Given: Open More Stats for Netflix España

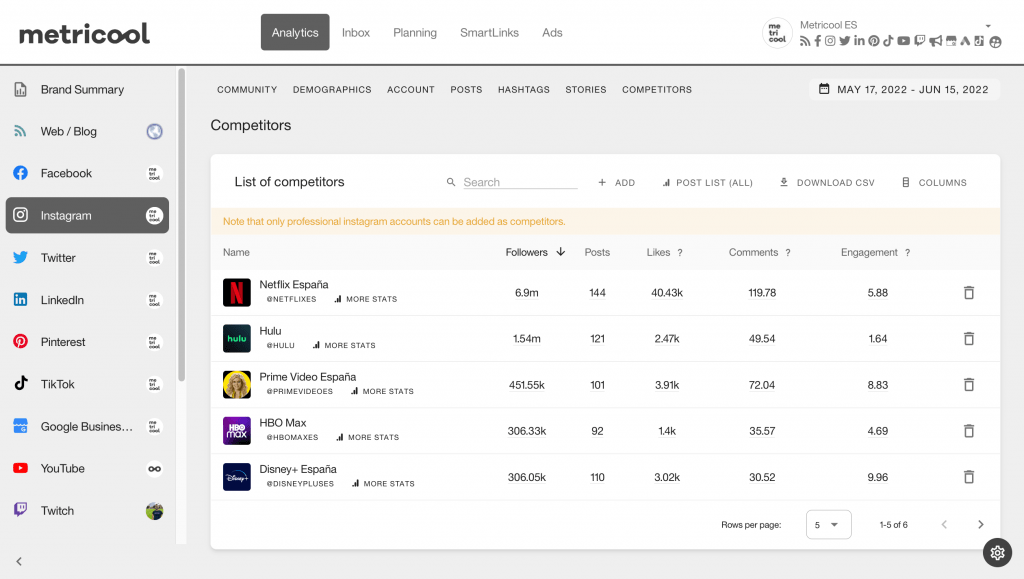Looking at the screenshot, I should click(x=366, y=299).
